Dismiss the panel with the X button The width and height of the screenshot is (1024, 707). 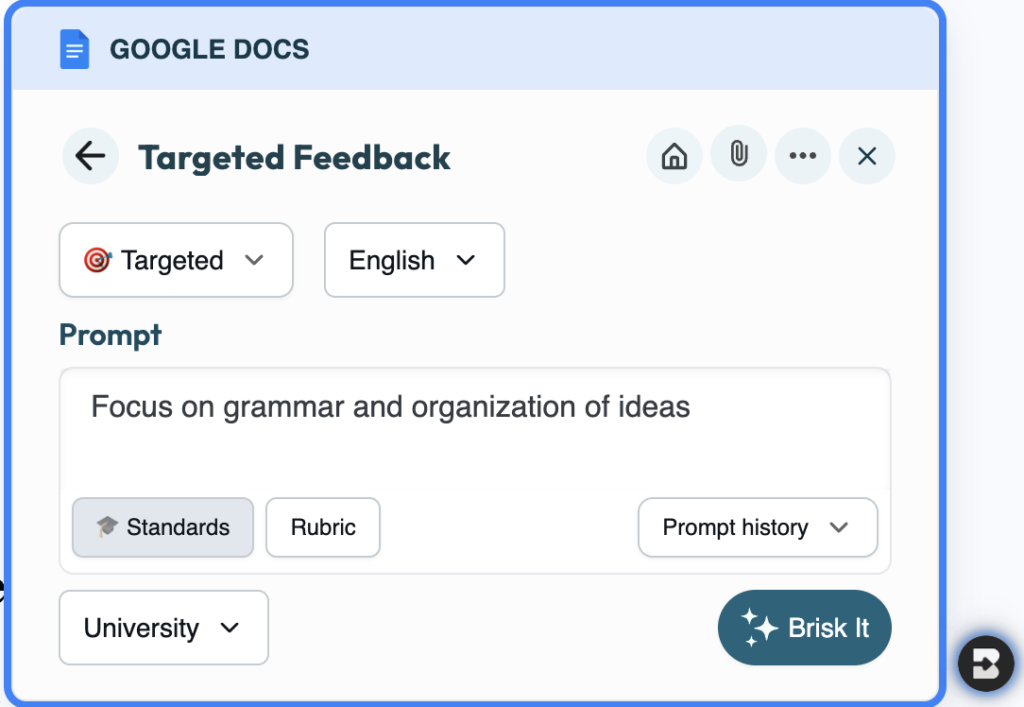click(x=866, y=156)
